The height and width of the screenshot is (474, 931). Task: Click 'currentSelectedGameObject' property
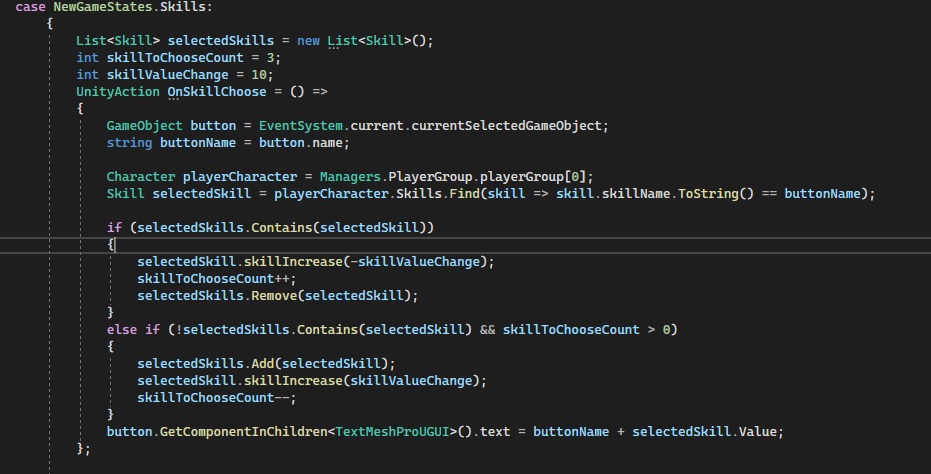506,126
